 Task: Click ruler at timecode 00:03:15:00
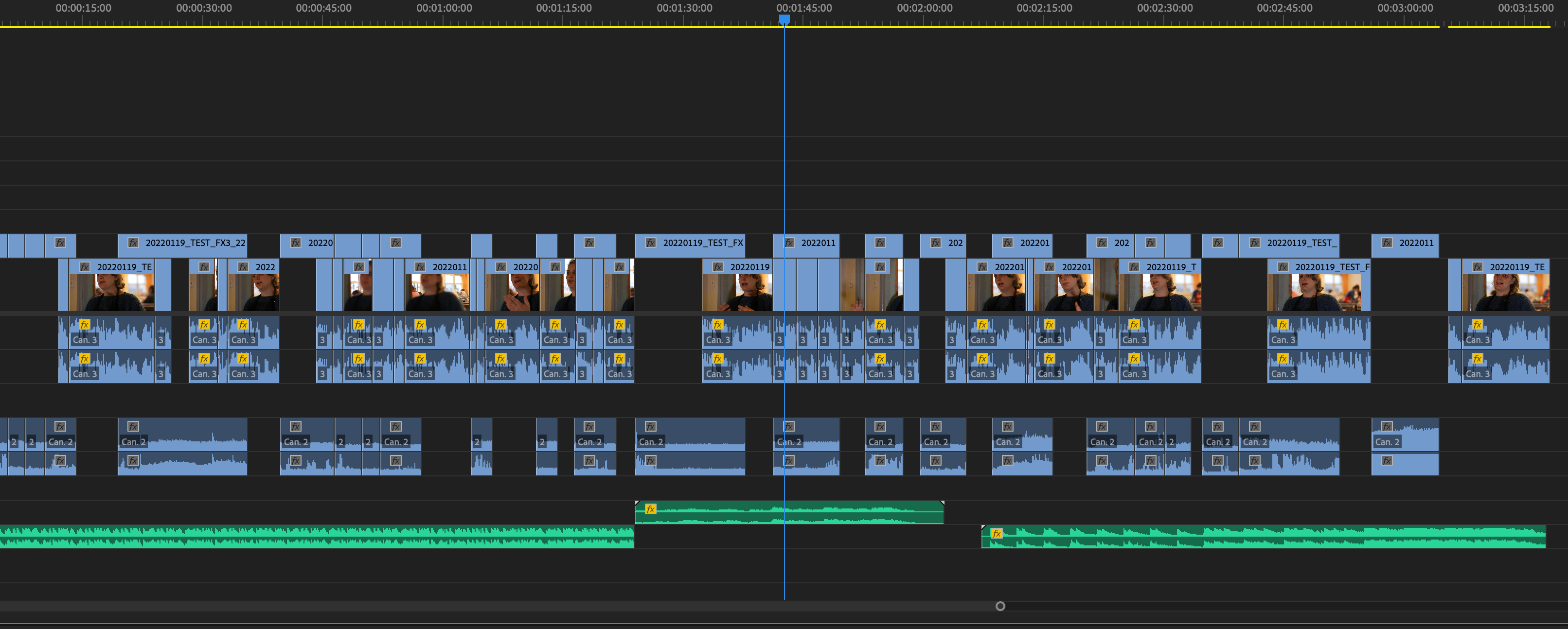click(1526, 8)
